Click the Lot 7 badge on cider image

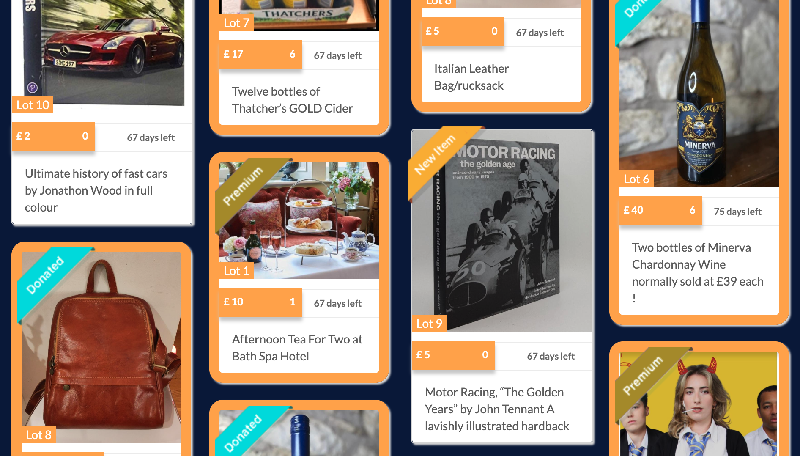tap(236, 23)
